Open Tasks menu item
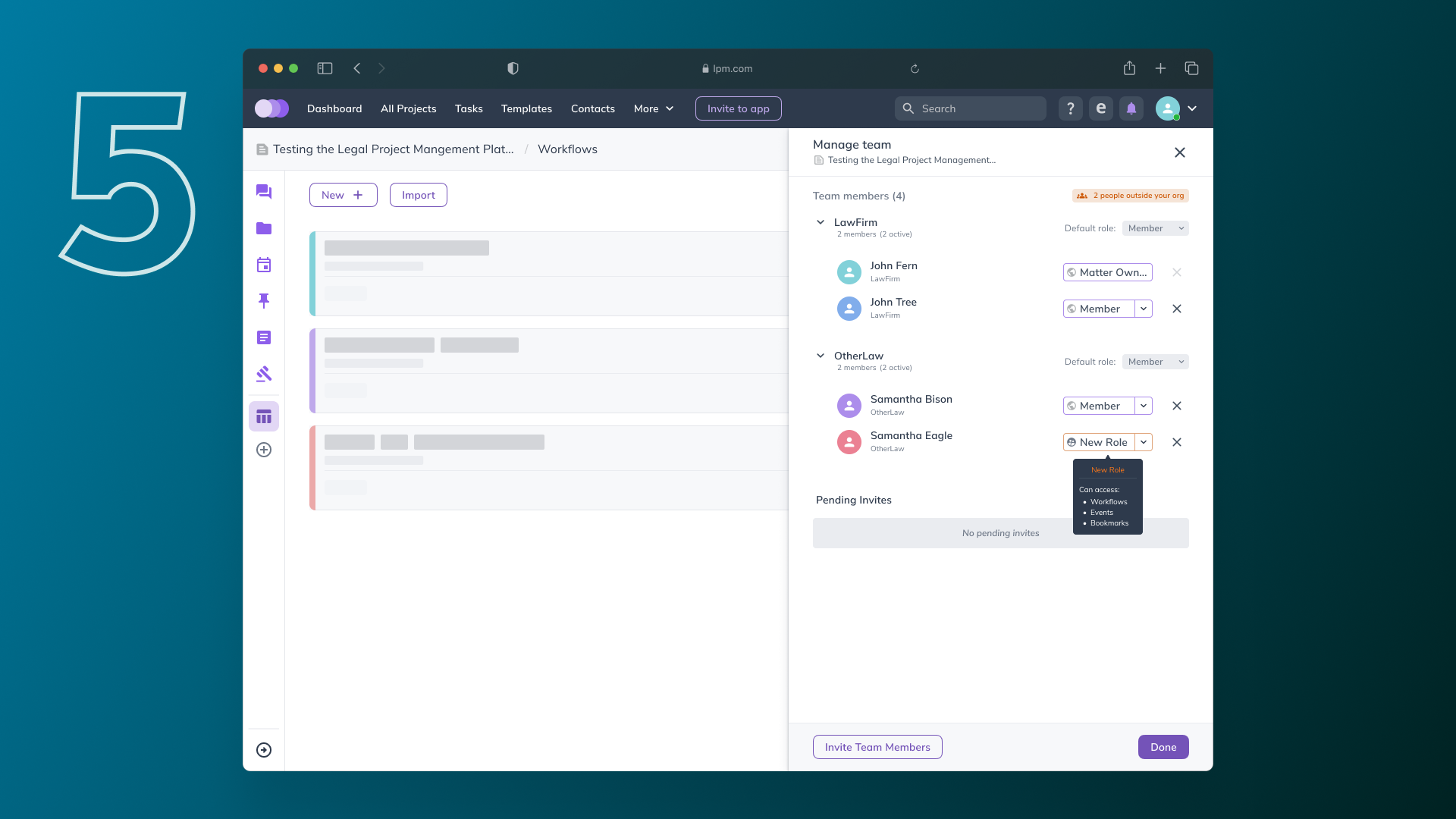Viewport: 1456px width, 819px height. (x=469, y=108)
